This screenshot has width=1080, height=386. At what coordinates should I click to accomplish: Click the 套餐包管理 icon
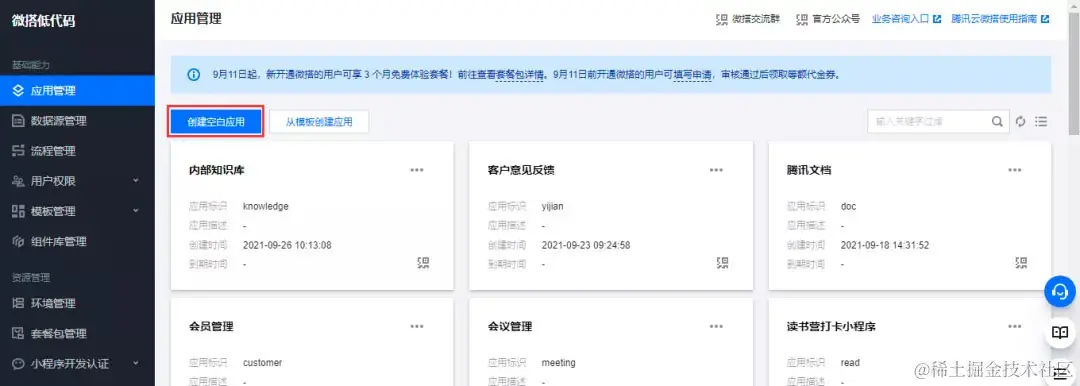(19, 334)
